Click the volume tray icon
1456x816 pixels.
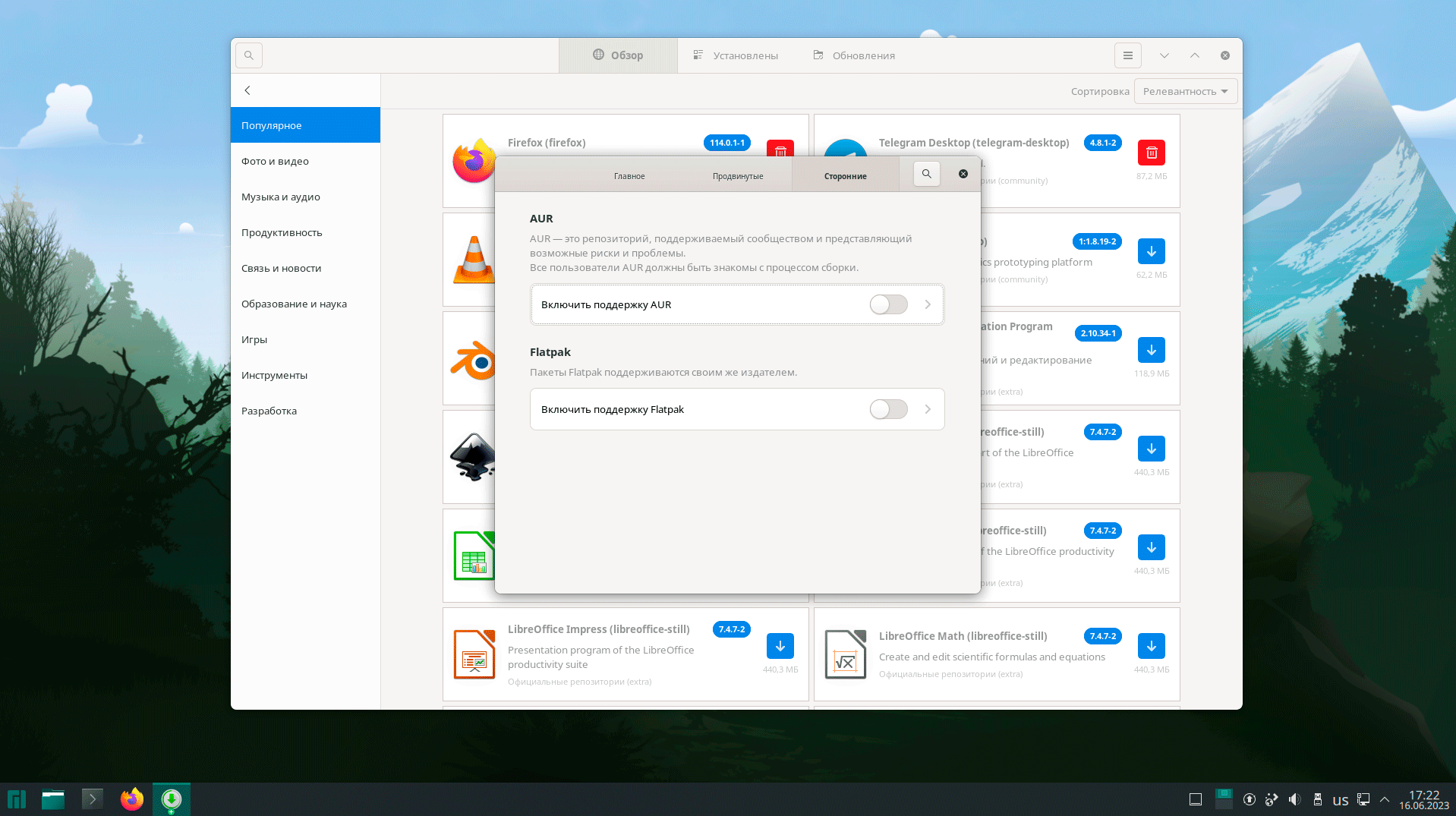point(1294,799)
